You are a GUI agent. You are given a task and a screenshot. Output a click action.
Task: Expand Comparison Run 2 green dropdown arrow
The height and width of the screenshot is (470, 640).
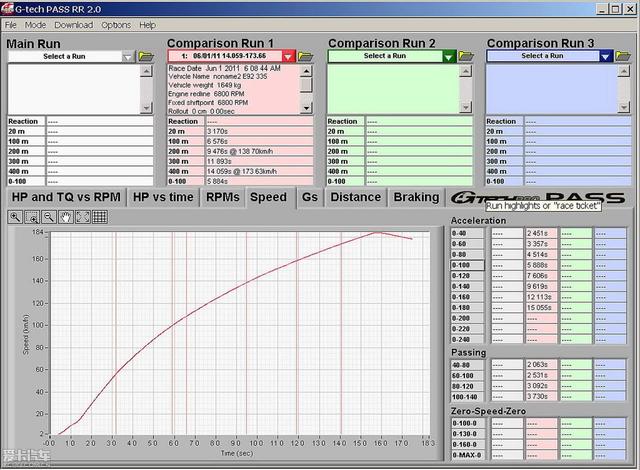pyautogui.click(x=449, y=56)
